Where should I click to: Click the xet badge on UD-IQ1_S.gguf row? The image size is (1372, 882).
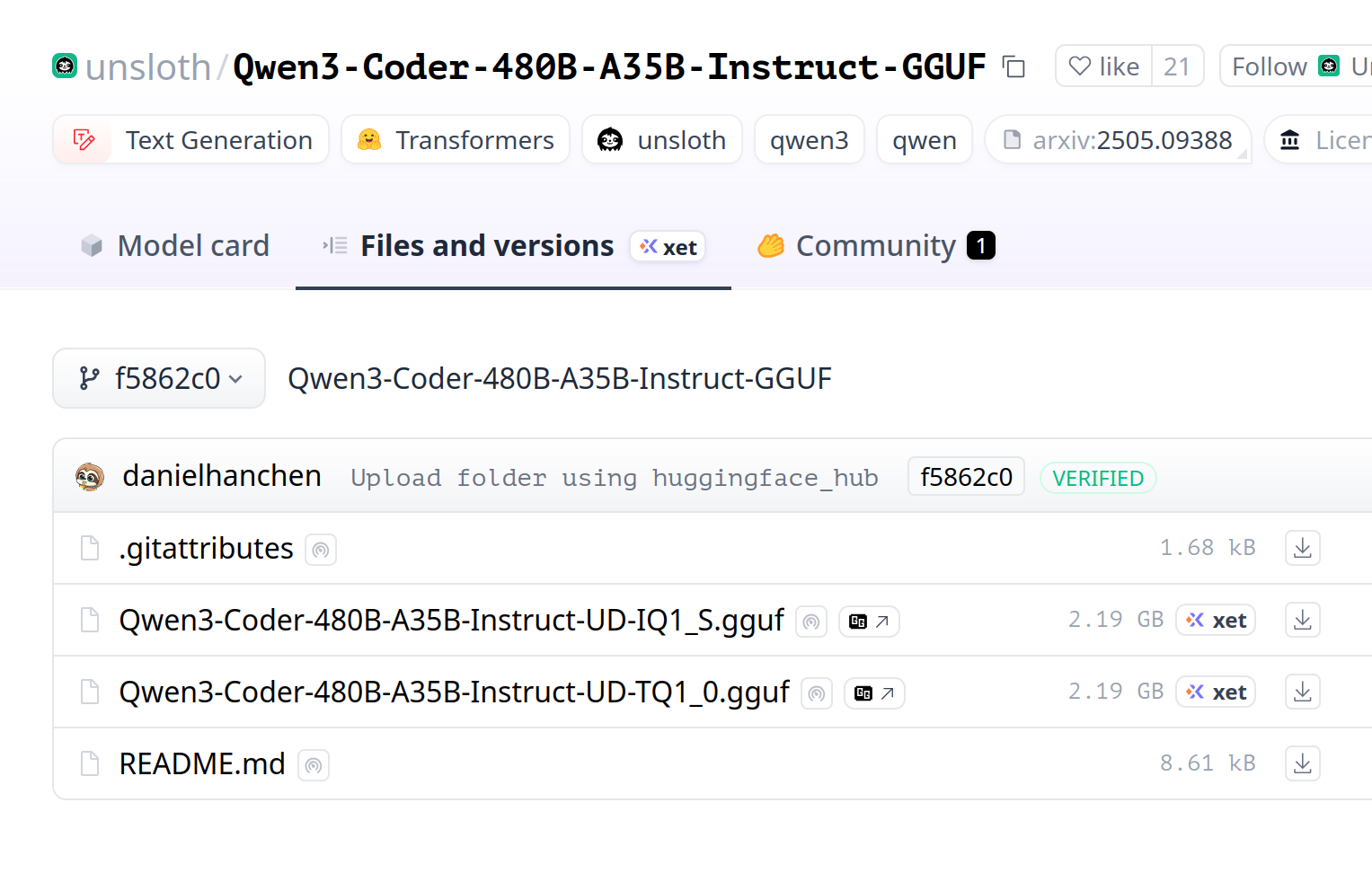tap(1216, 621)
